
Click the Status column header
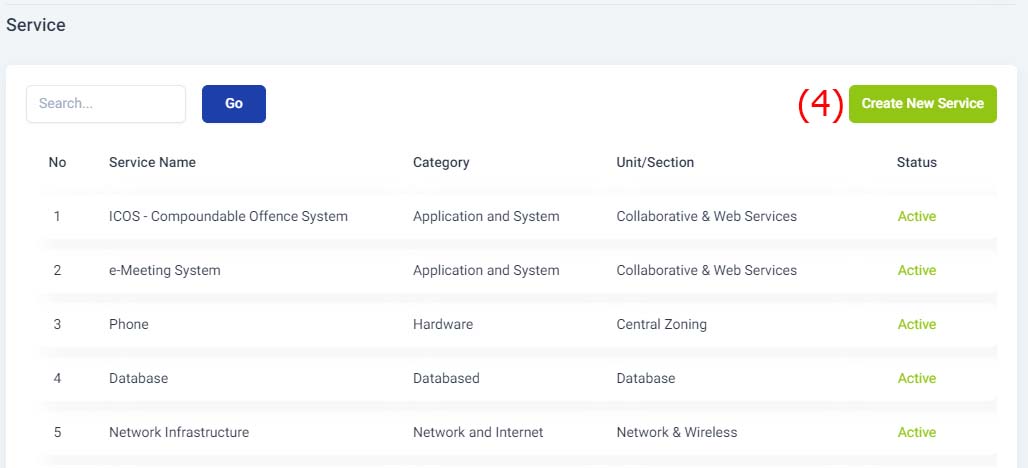pyautogui.click(x=917, y=162)
